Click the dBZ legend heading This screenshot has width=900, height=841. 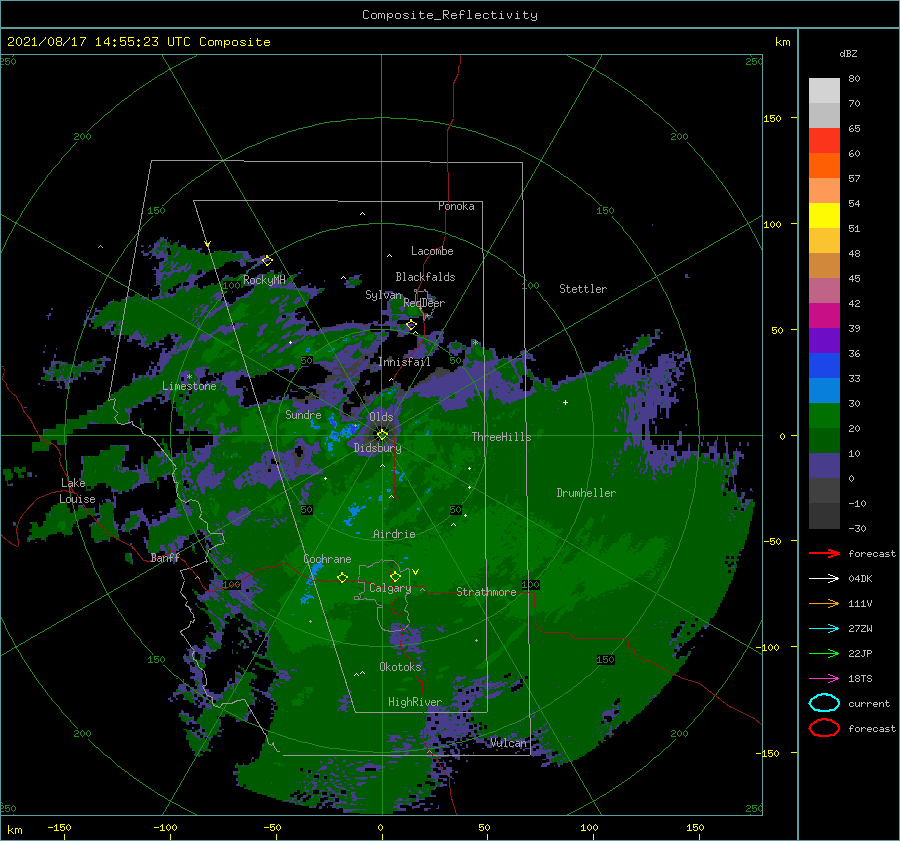tap(848, 53)
